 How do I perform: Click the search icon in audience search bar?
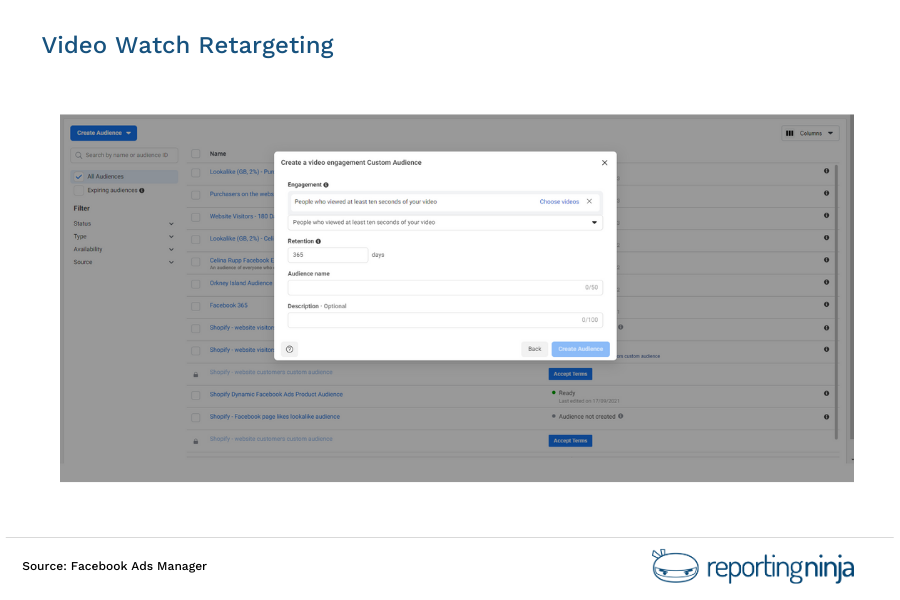[x=78, y=154]
